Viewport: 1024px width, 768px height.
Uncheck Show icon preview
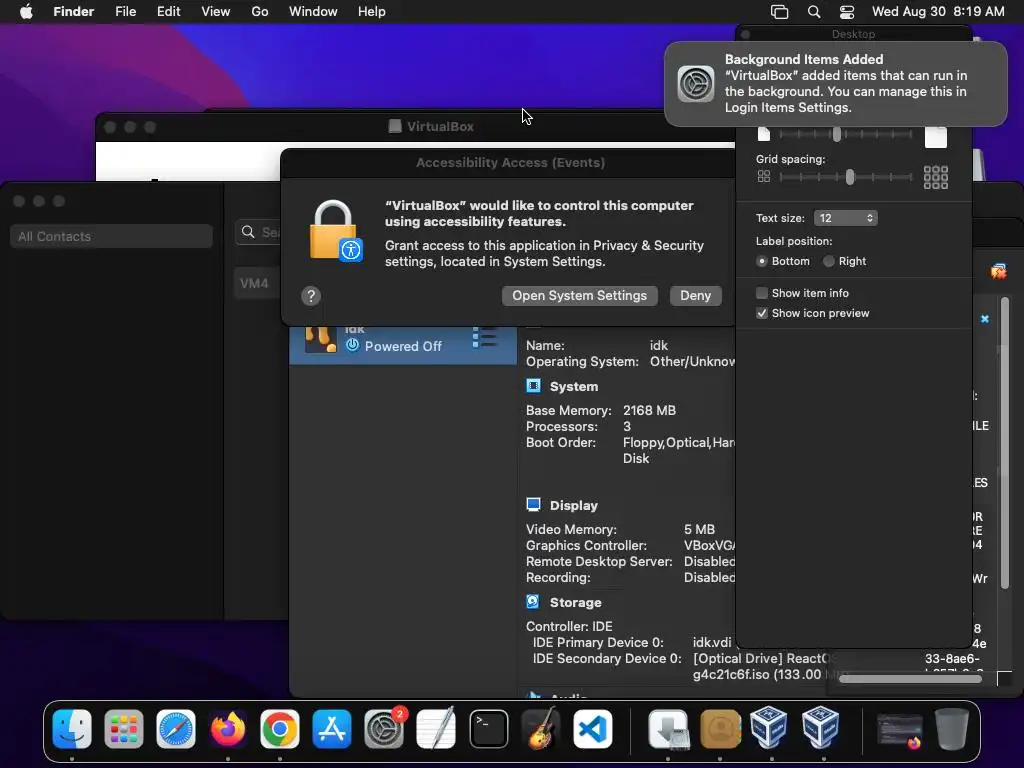(761, 313)
